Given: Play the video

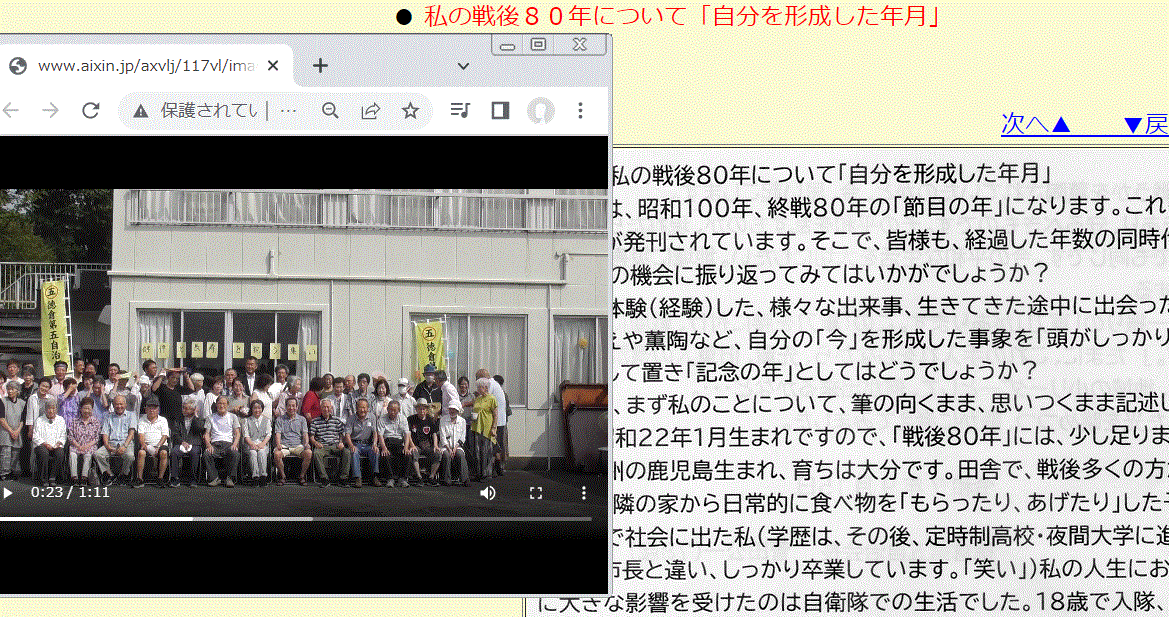Looking at the screenshot, I should (x=8, y=493).
